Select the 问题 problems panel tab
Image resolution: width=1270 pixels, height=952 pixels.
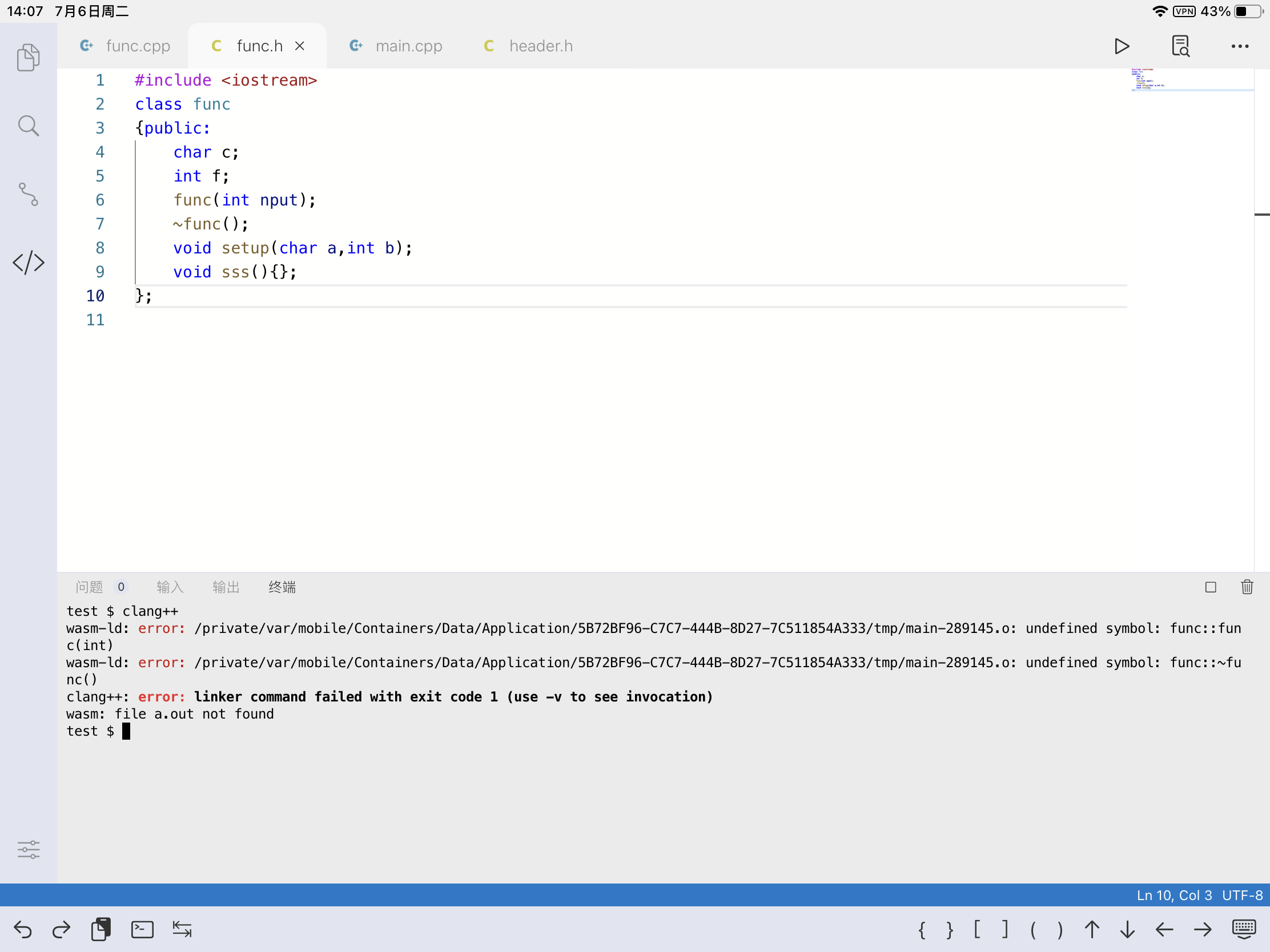[90, 587]
